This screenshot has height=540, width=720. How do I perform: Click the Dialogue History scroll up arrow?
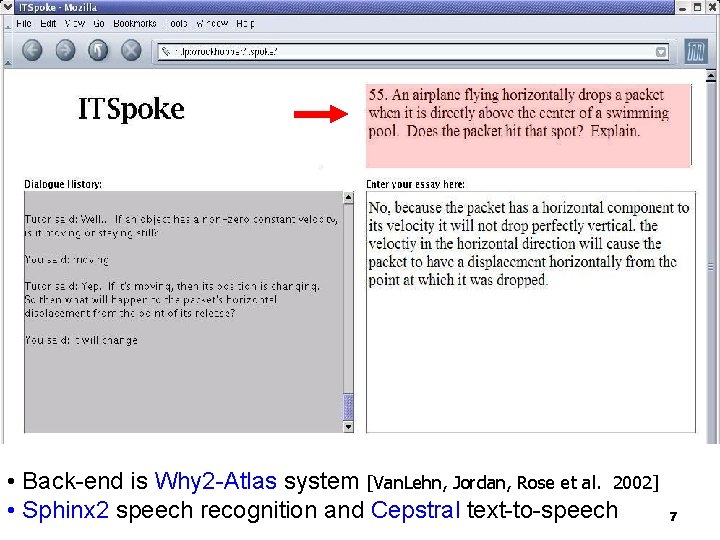point(349,197)
